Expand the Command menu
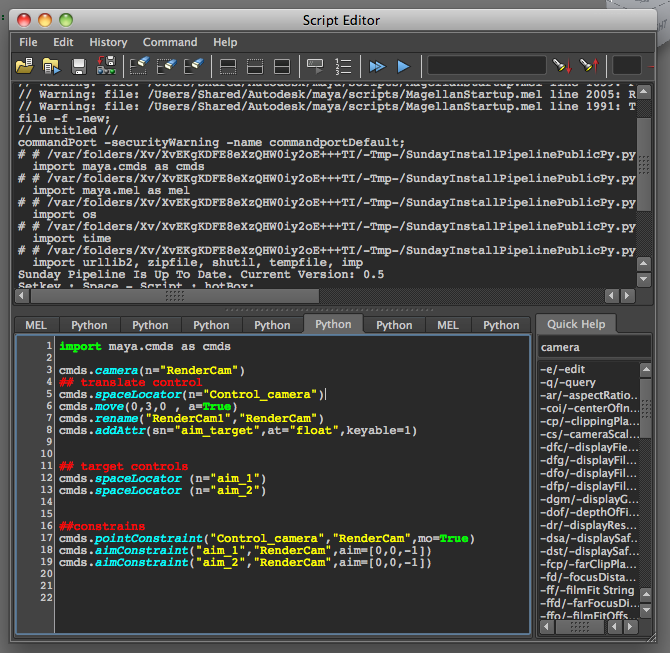The width and height of the screenshot is (670, 653). coord(170,42)
